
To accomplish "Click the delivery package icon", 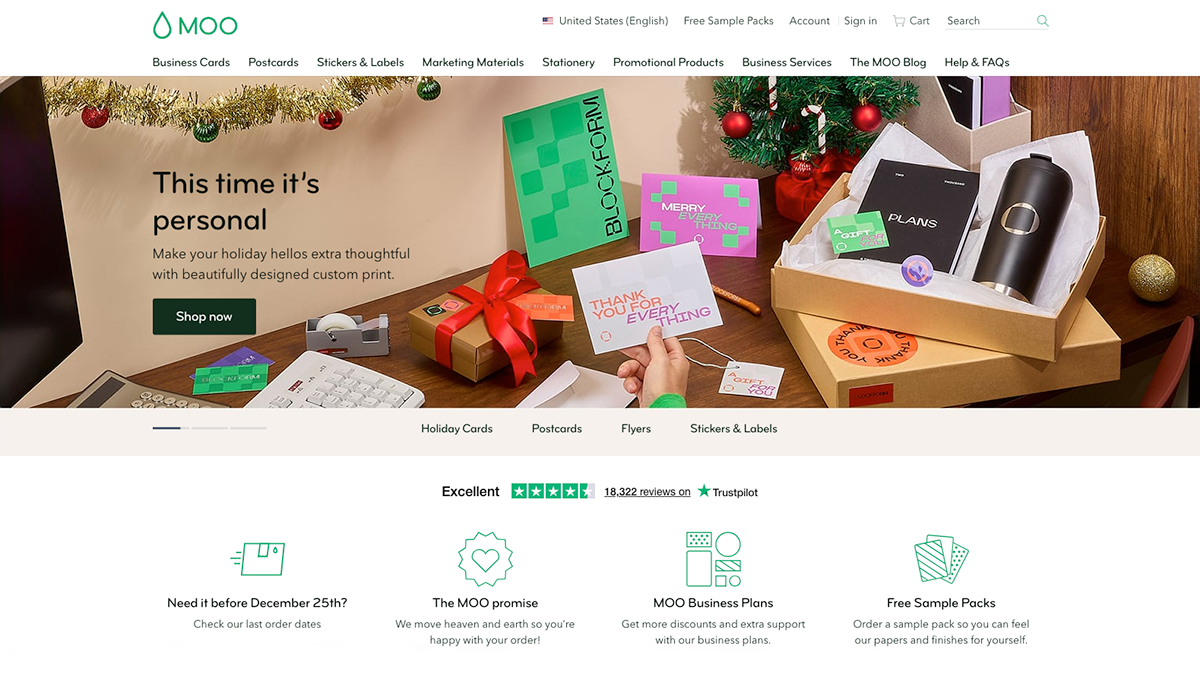I will coord(258,558).
